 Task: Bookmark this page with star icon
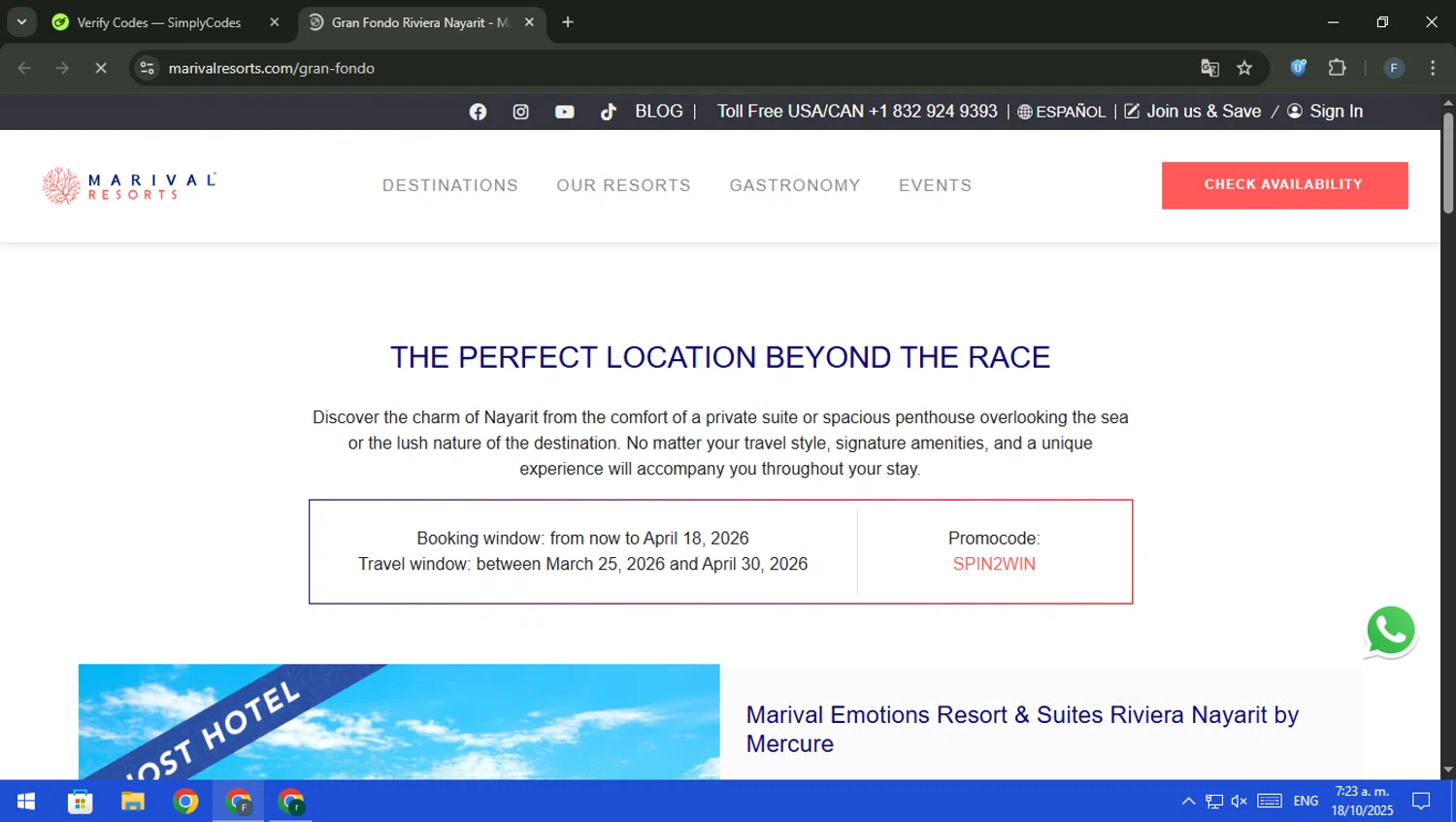pos(1244,68)
